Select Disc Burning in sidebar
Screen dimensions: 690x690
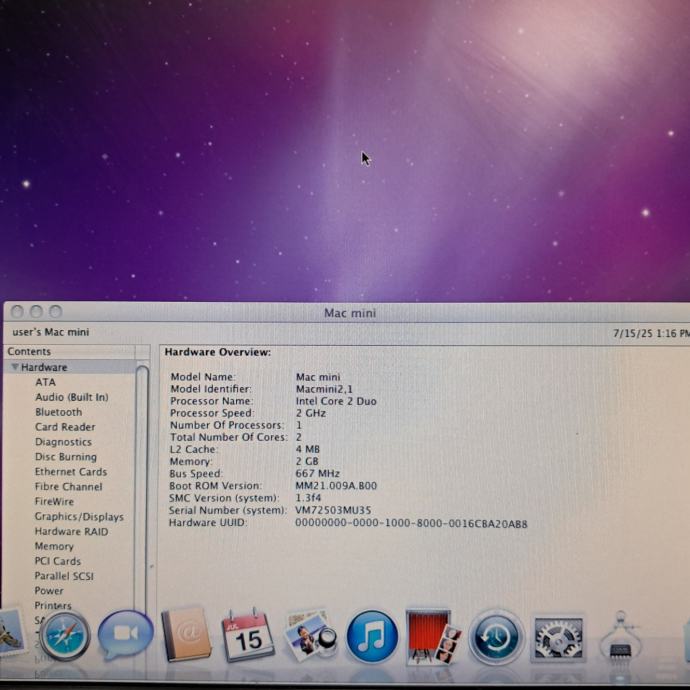65,457
